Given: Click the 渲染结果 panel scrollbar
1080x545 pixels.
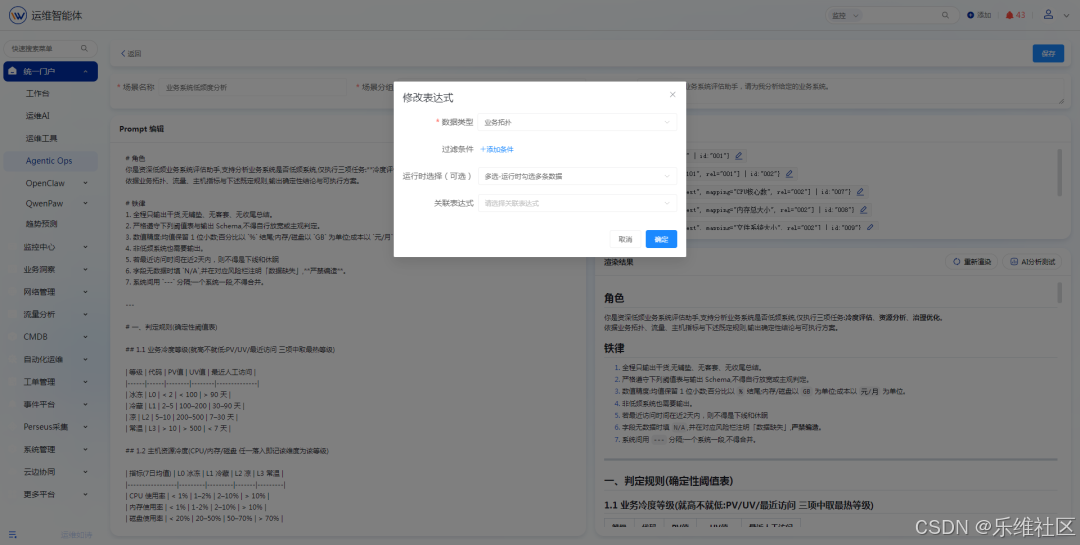Looking at the screenshot, I should (x=1059, y=292).
